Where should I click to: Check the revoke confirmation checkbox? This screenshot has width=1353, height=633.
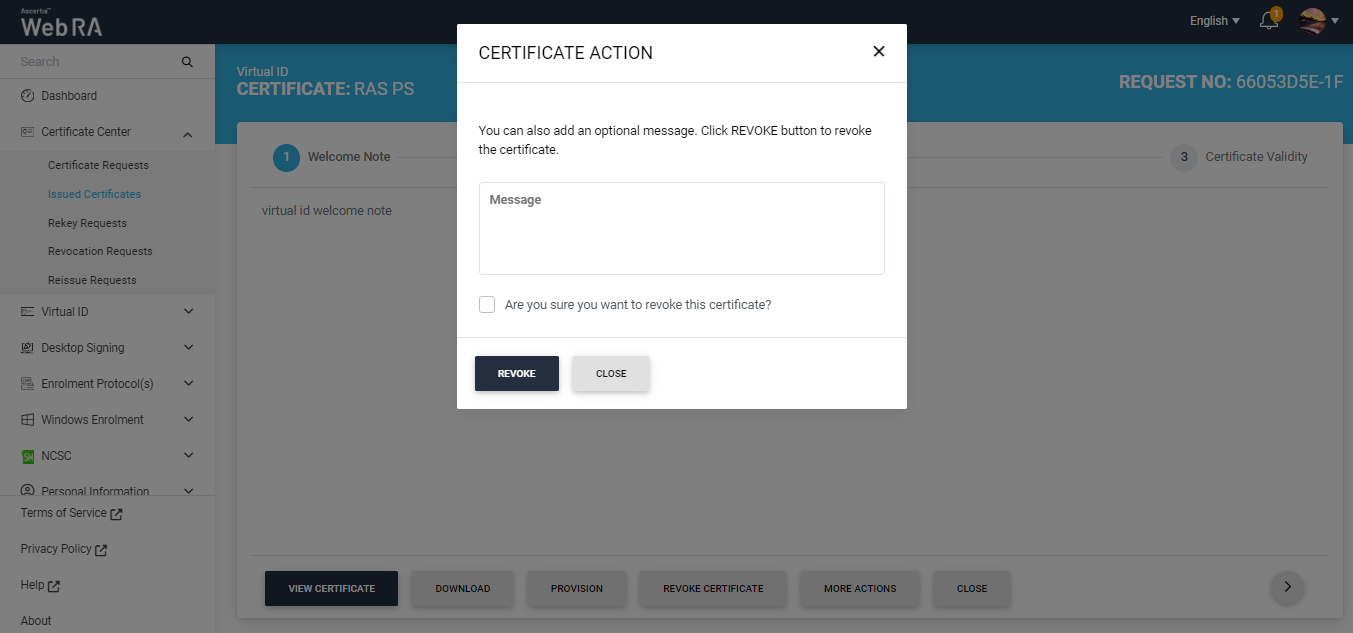487,305
